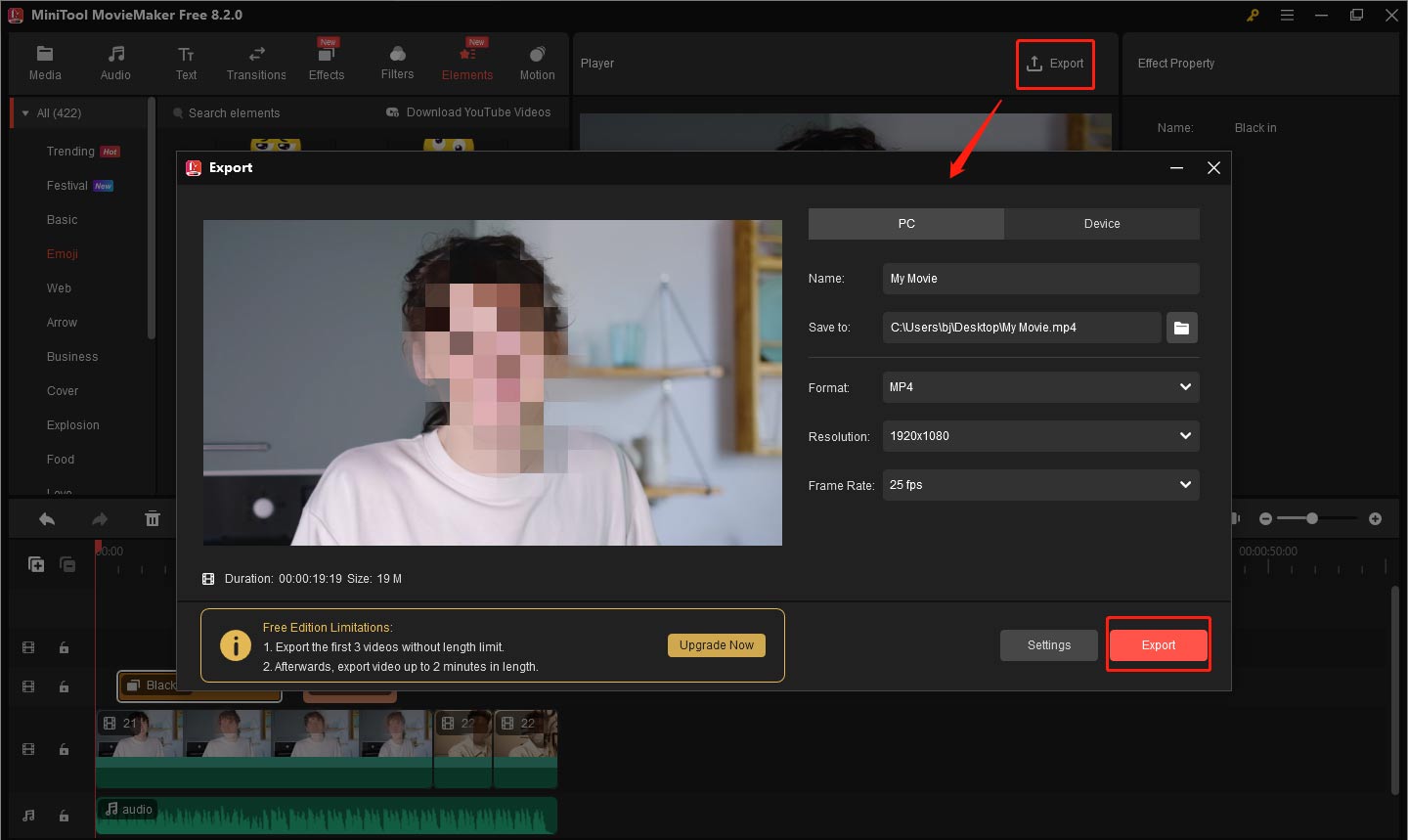Zoom in timeline with plus icon
The width and height of the screenshot is (1408, 840).
click(1375, 518)
